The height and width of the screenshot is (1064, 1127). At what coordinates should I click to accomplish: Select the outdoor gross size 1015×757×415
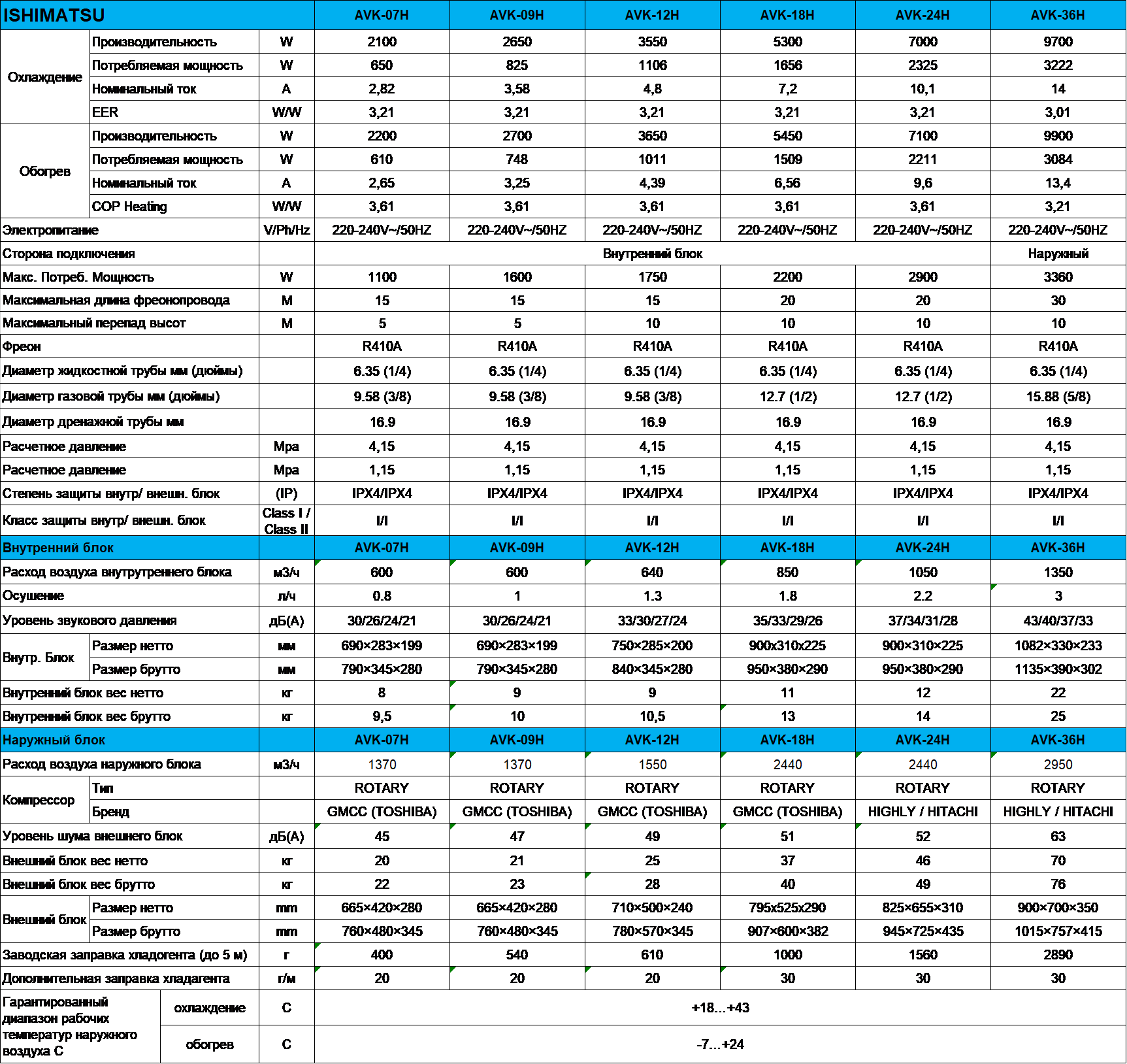coord(1058,931)
